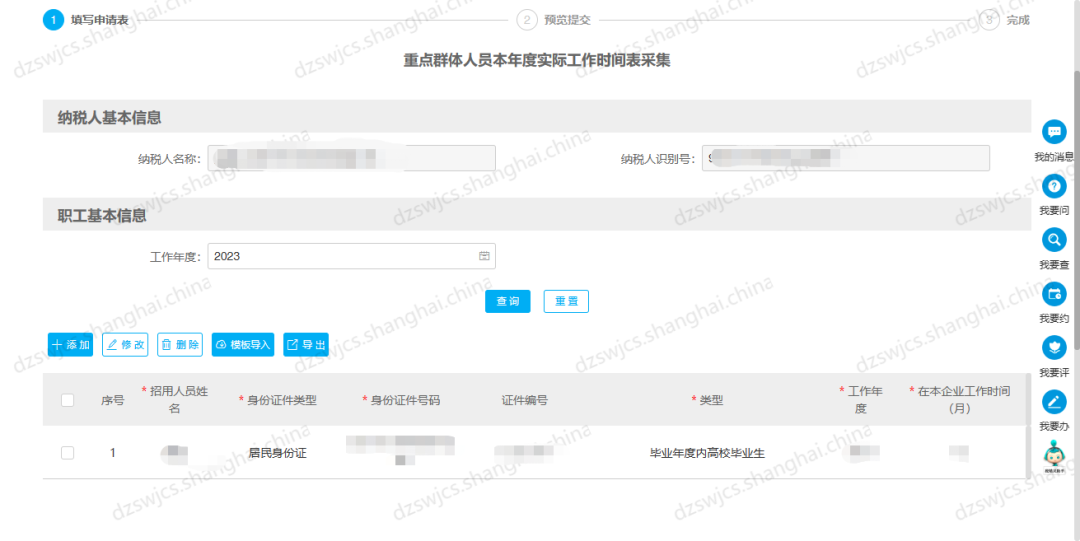Tick the checkbox for row 1
This screenshot has width=1080, height=541.
[x=68, y=453]
